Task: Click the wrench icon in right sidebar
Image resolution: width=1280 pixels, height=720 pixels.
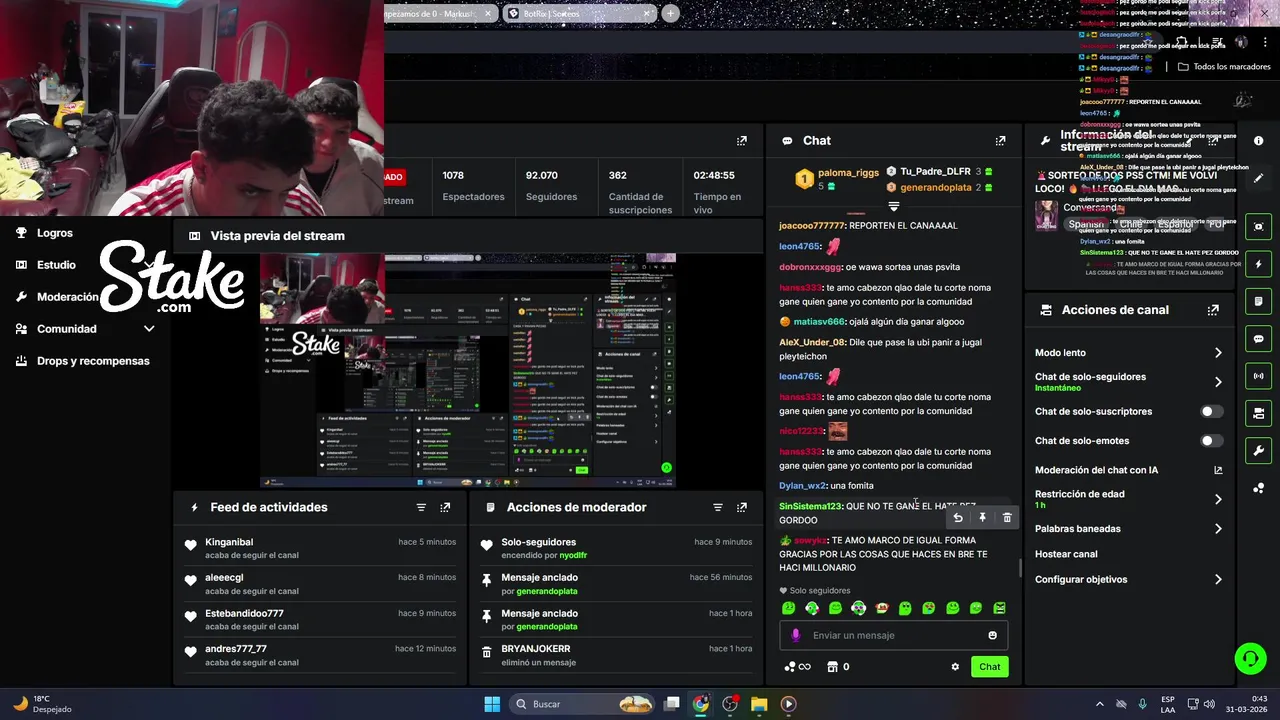Action: (1258, 451)
